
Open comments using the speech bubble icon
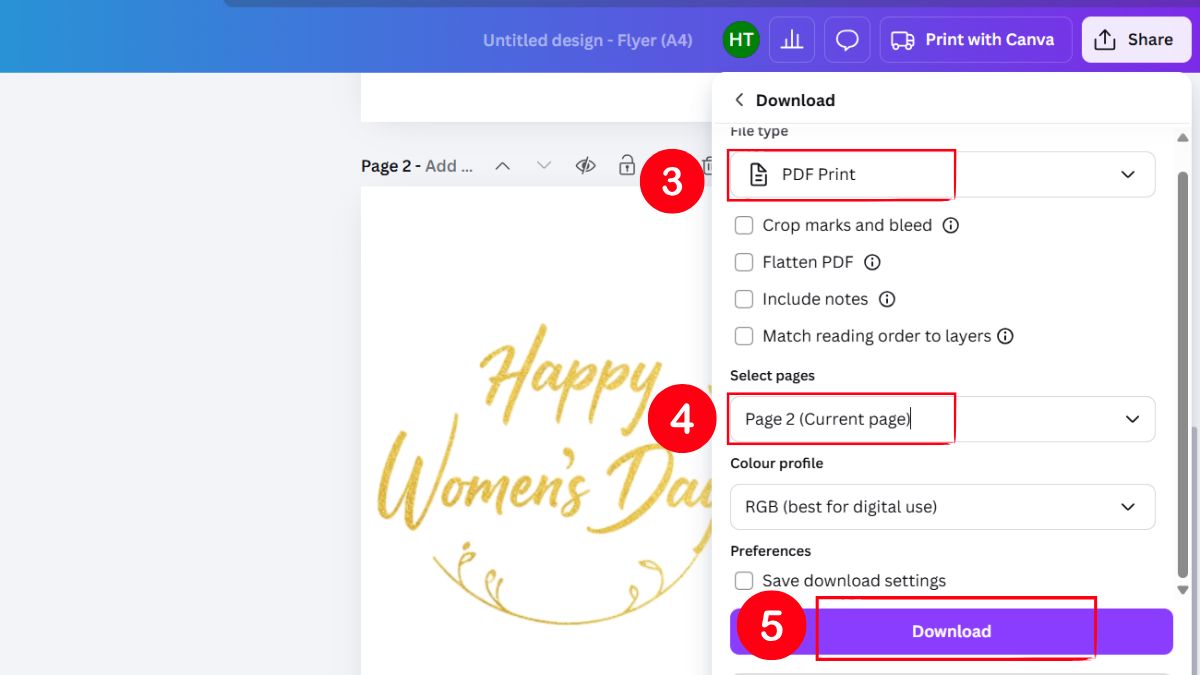[x=847, y=39]
